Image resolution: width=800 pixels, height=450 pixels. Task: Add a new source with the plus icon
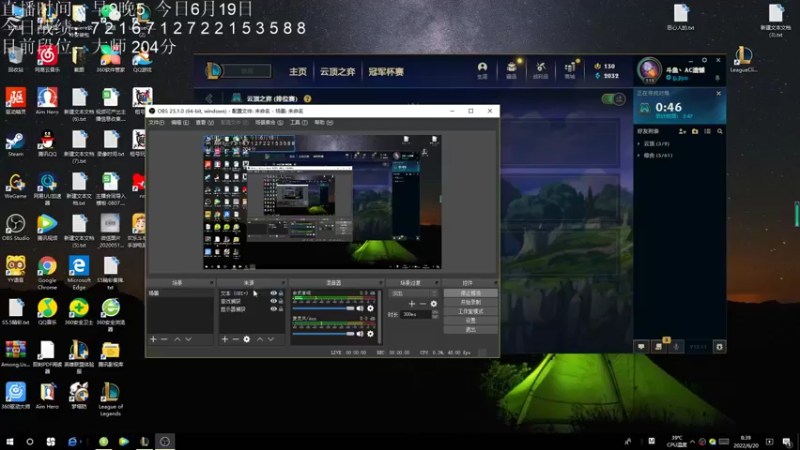click(224, 339)
